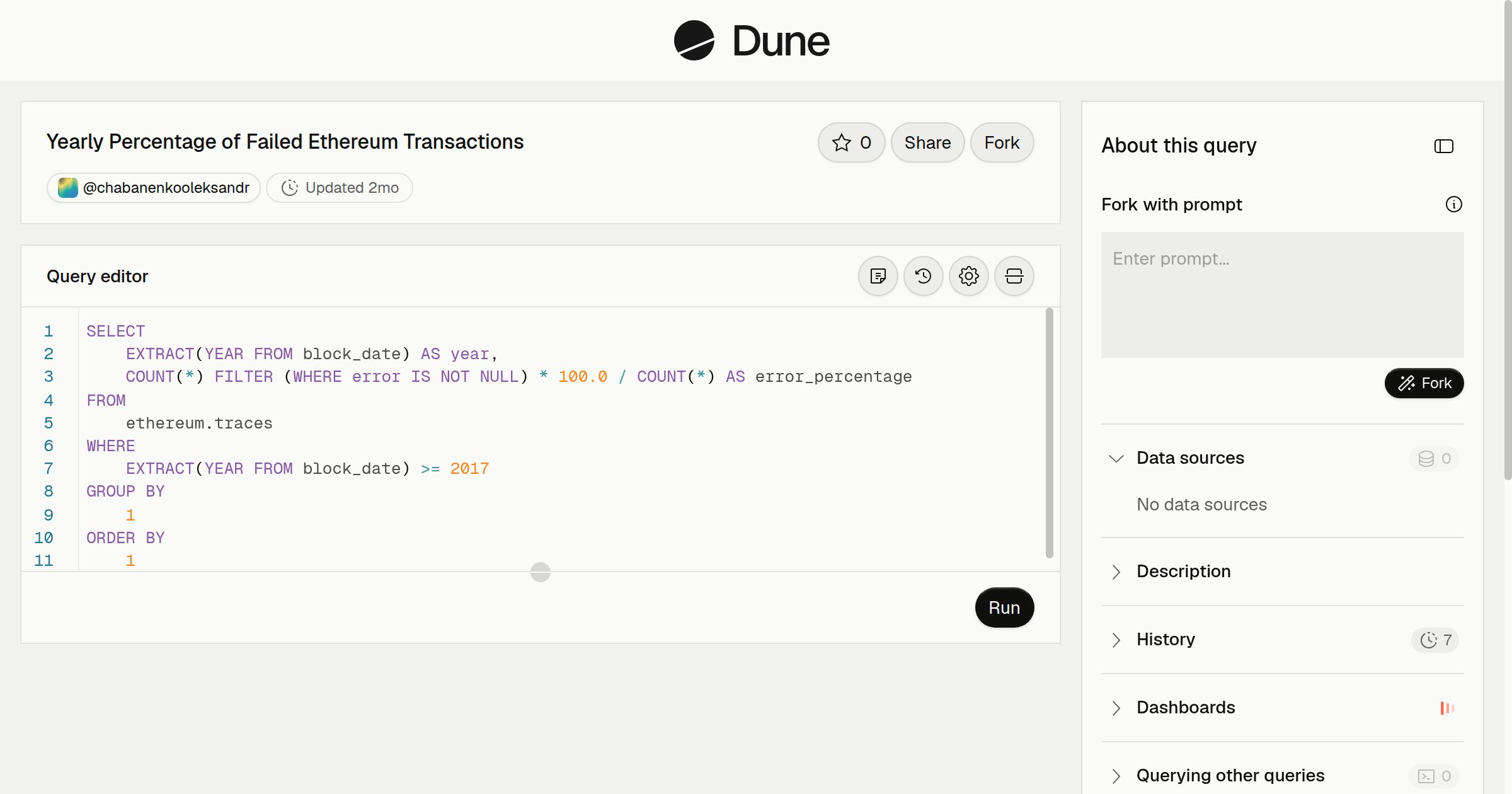Click line number 11 in gutter
Viewport: 1512px width, 794px height.
click(43, 561)
